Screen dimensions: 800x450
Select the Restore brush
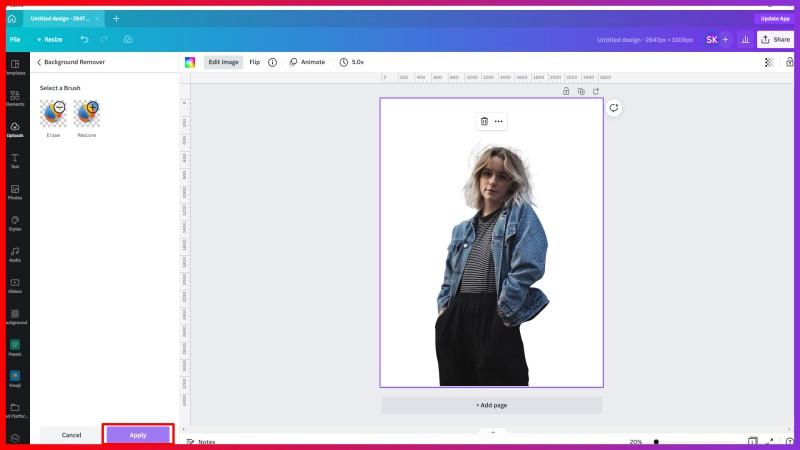[x=87, y=113]
